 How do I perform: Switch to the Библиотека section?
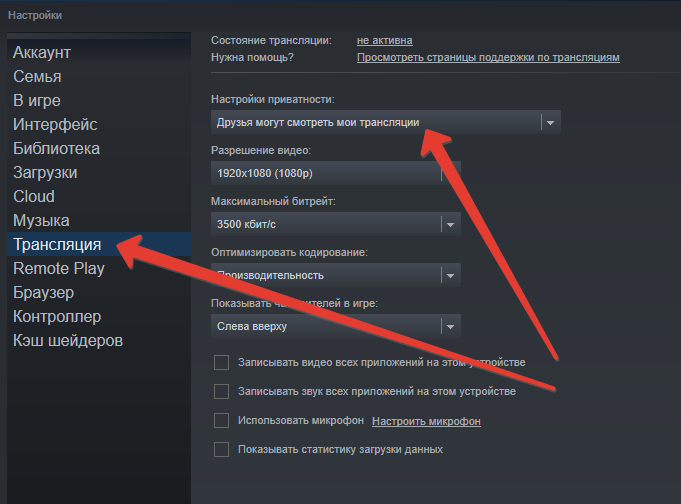point(56,148)
